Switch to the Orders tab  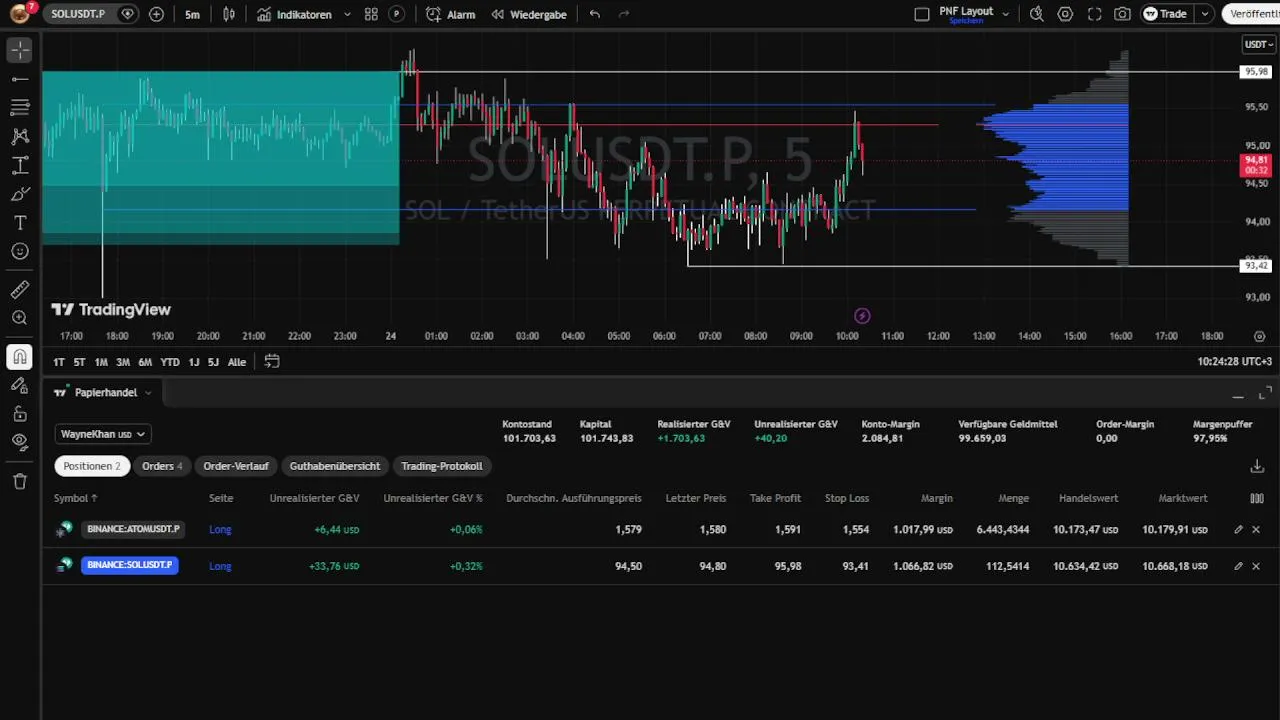(x=162, y=466)
